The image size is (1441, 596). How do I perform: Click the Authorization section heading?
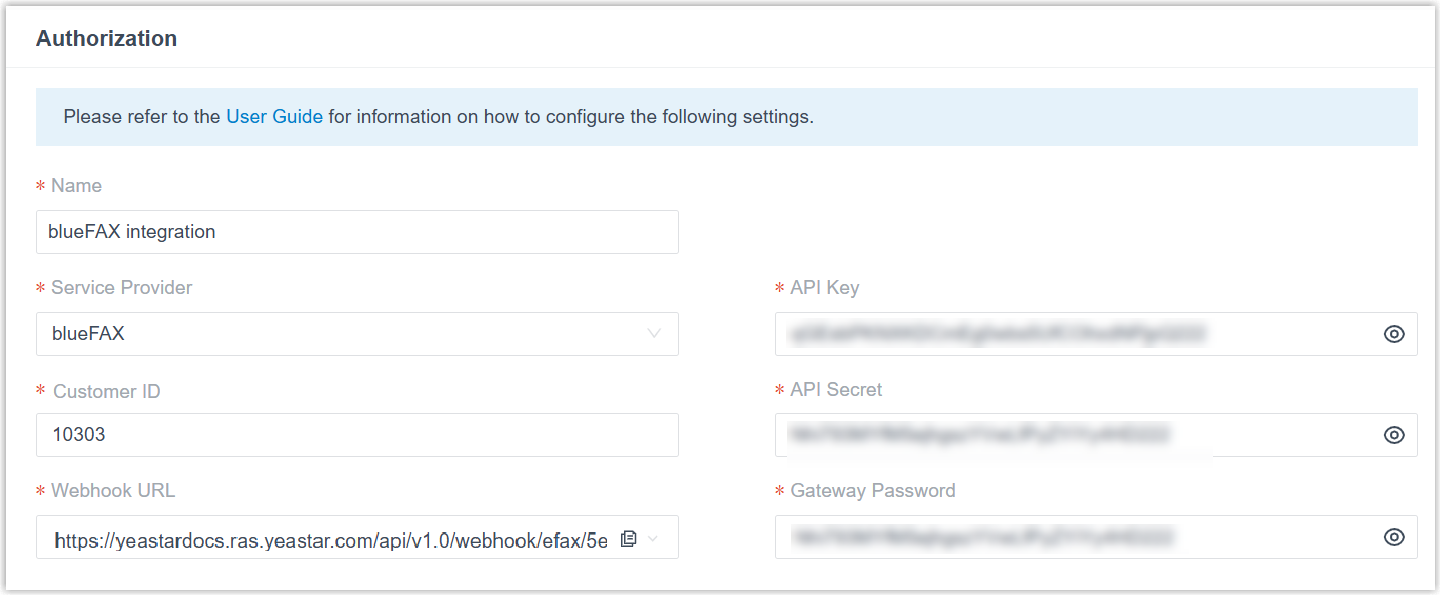(107, 39)
